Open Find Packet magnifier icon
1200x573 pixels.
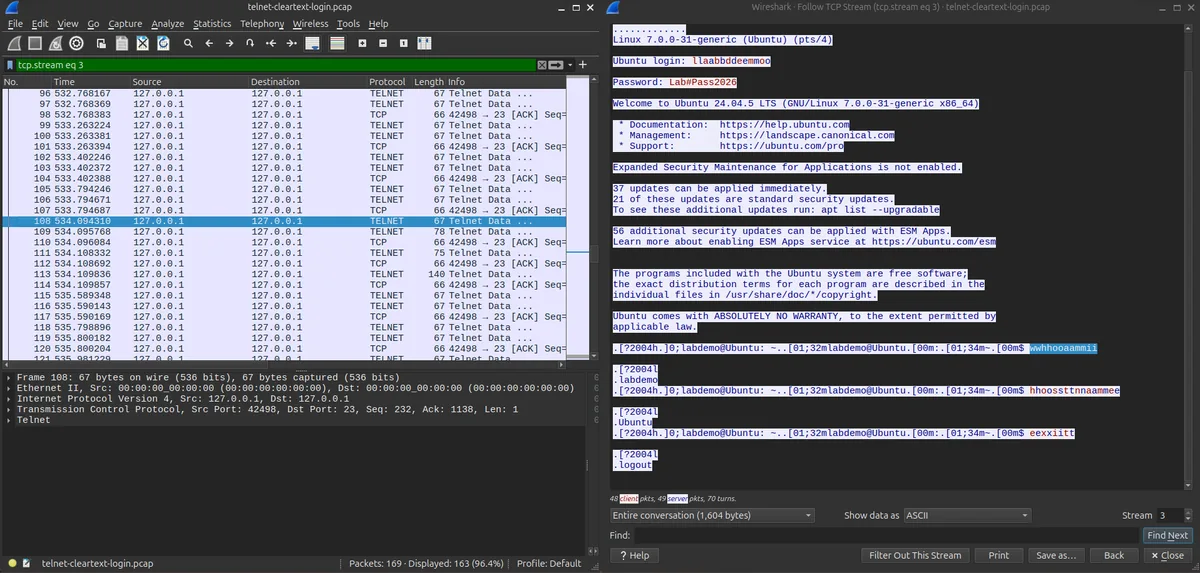[x=188, y=43]
